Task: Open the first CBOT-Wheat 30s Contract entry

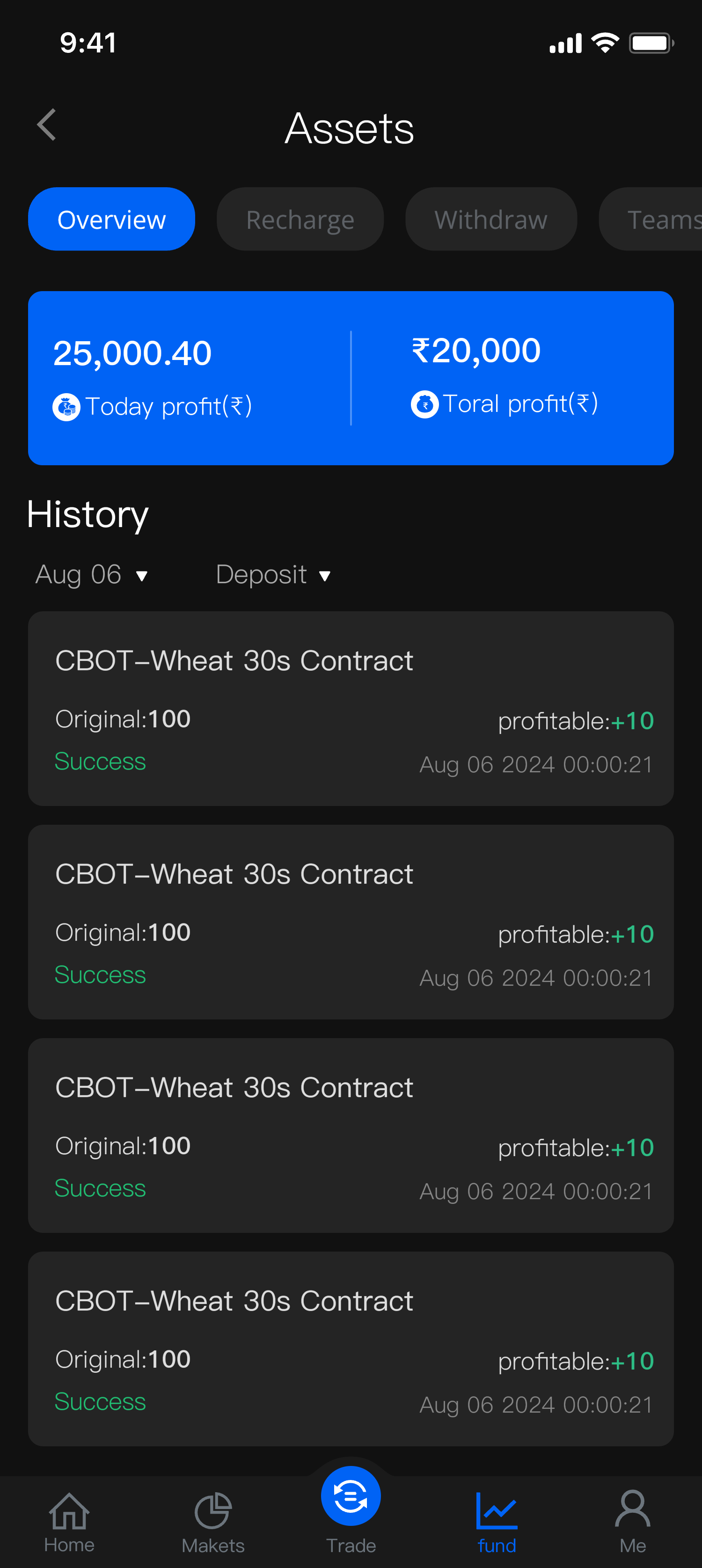Action: click(351, 709)
